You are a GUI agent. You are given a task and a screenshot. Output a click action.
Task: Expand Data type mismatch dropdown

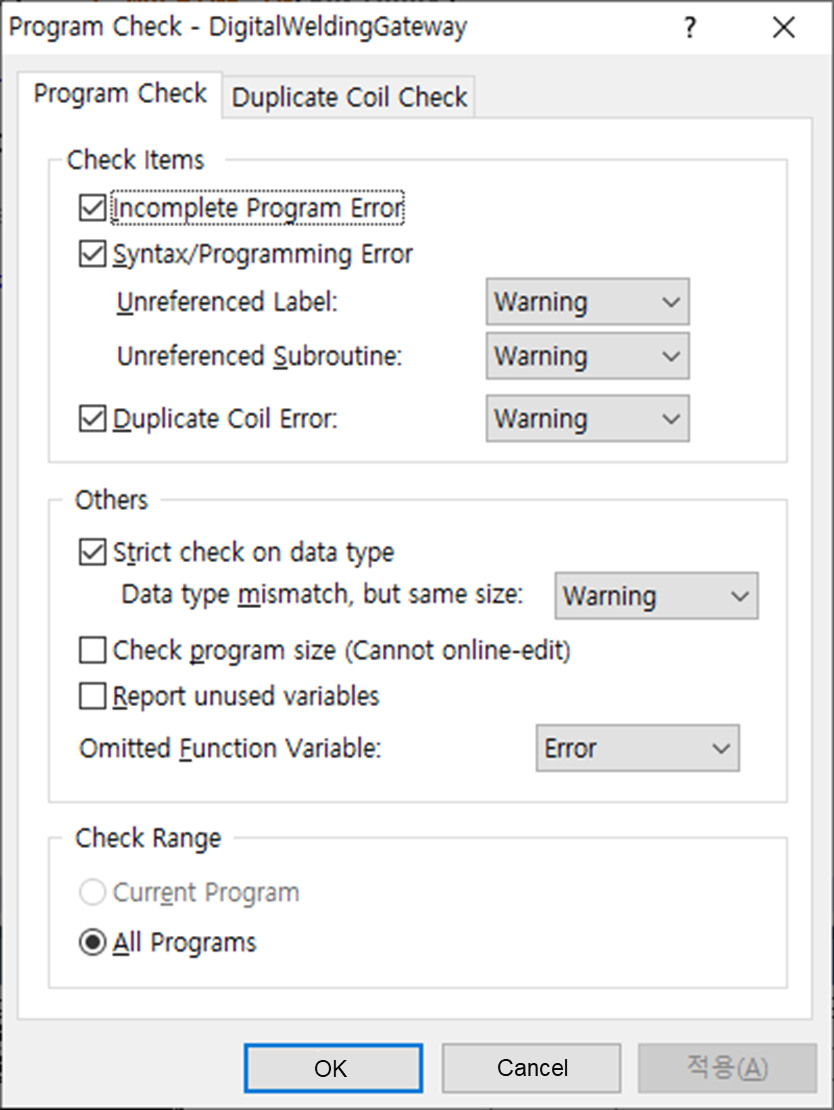[x=656, y=597]
